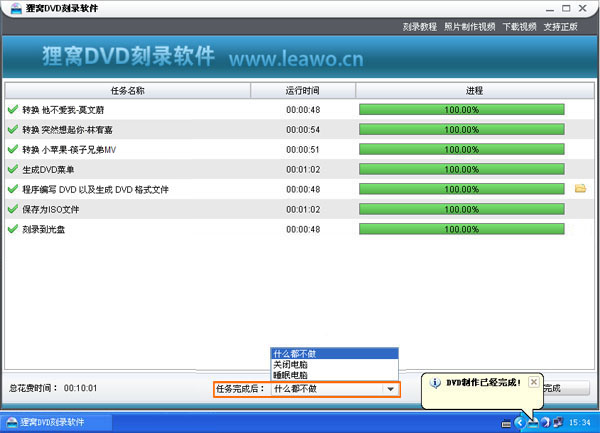Image resolution: width=600 pixels, height=433 pixels.
Task: Close the DVD制作已经完成 notification balloon
Action: click(534, 382)
